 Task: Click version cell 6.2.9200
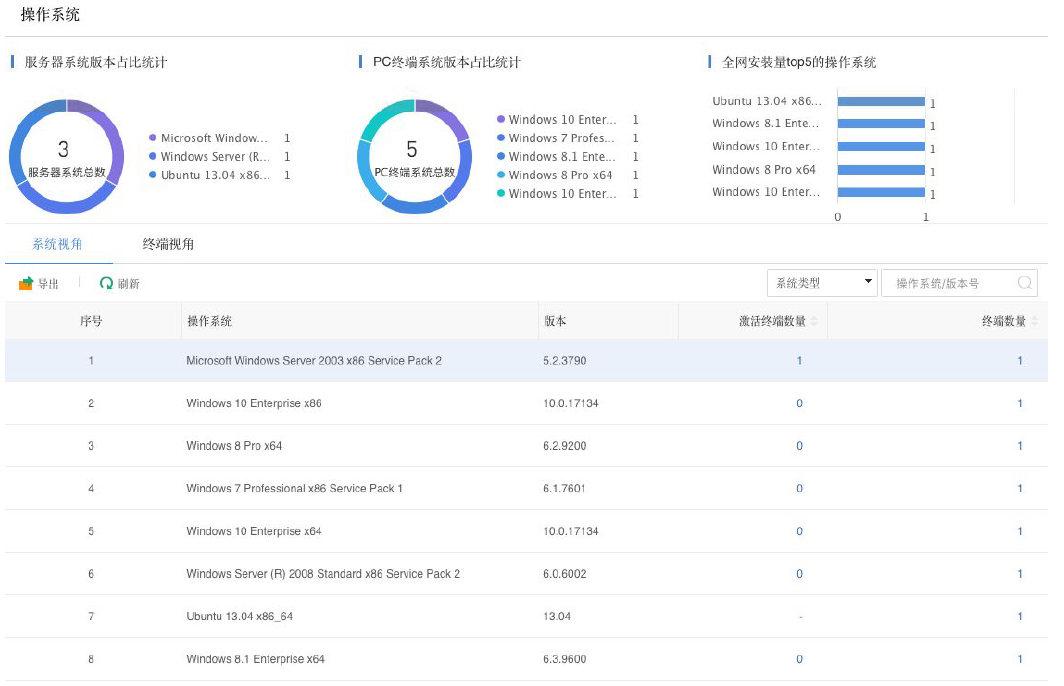coord(565,446)
